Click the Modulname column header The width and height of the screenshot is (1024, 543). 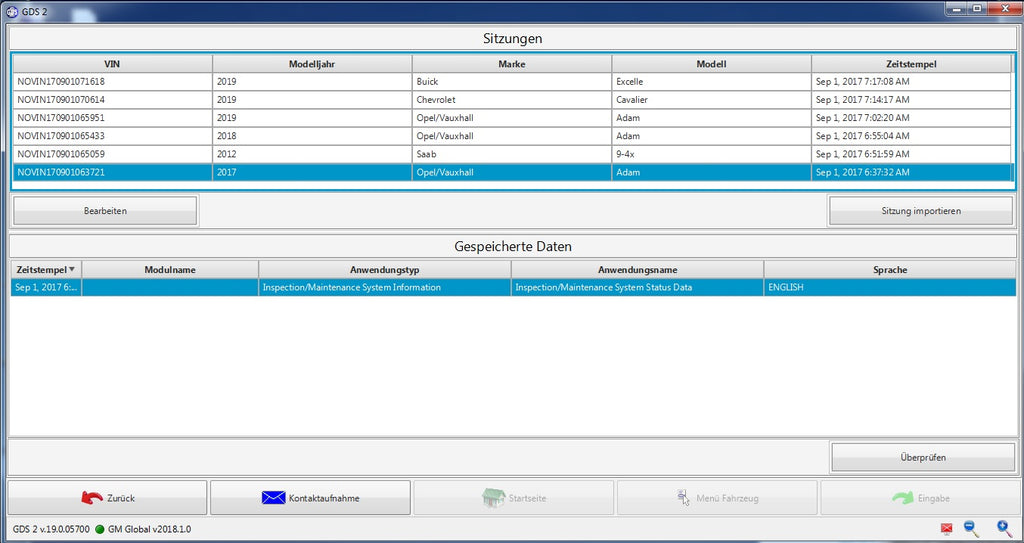170,269
